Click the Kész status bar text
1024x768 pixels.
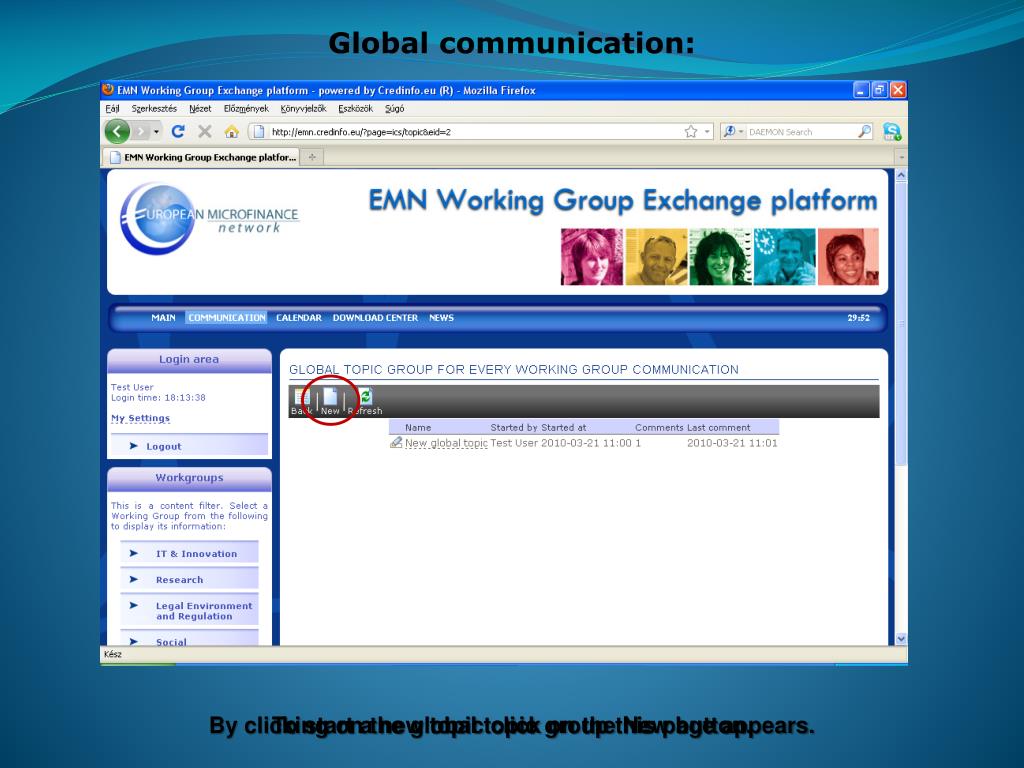pyautogui.click(x=112, y=654)
